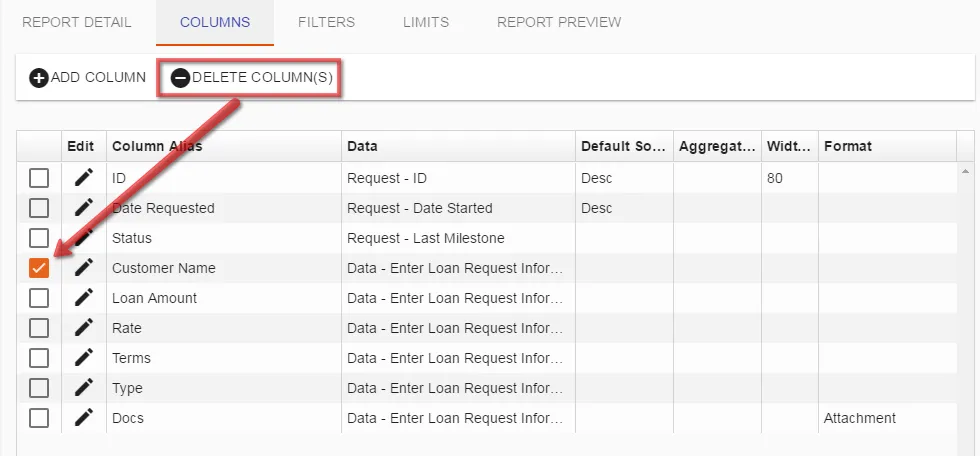Open the edit pencil for the Terms row

click(83, 358)
